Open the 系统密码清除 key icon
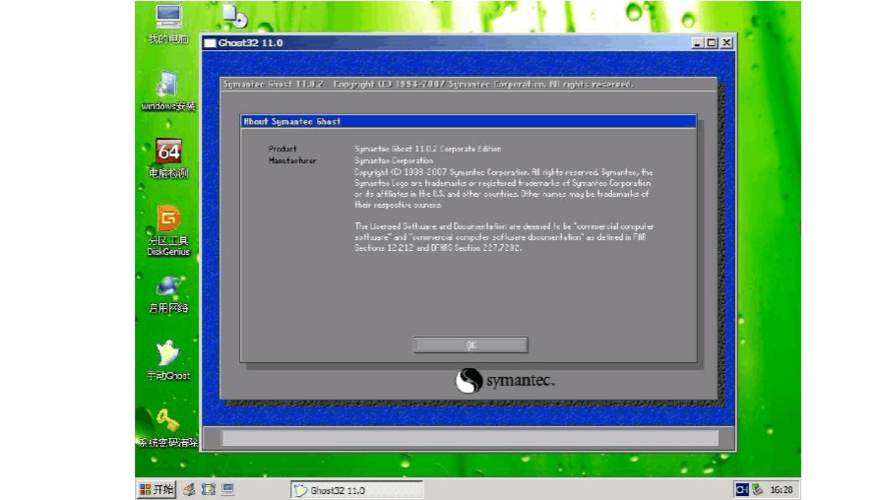Screen dimensions: 879x500 coord(168,428)
